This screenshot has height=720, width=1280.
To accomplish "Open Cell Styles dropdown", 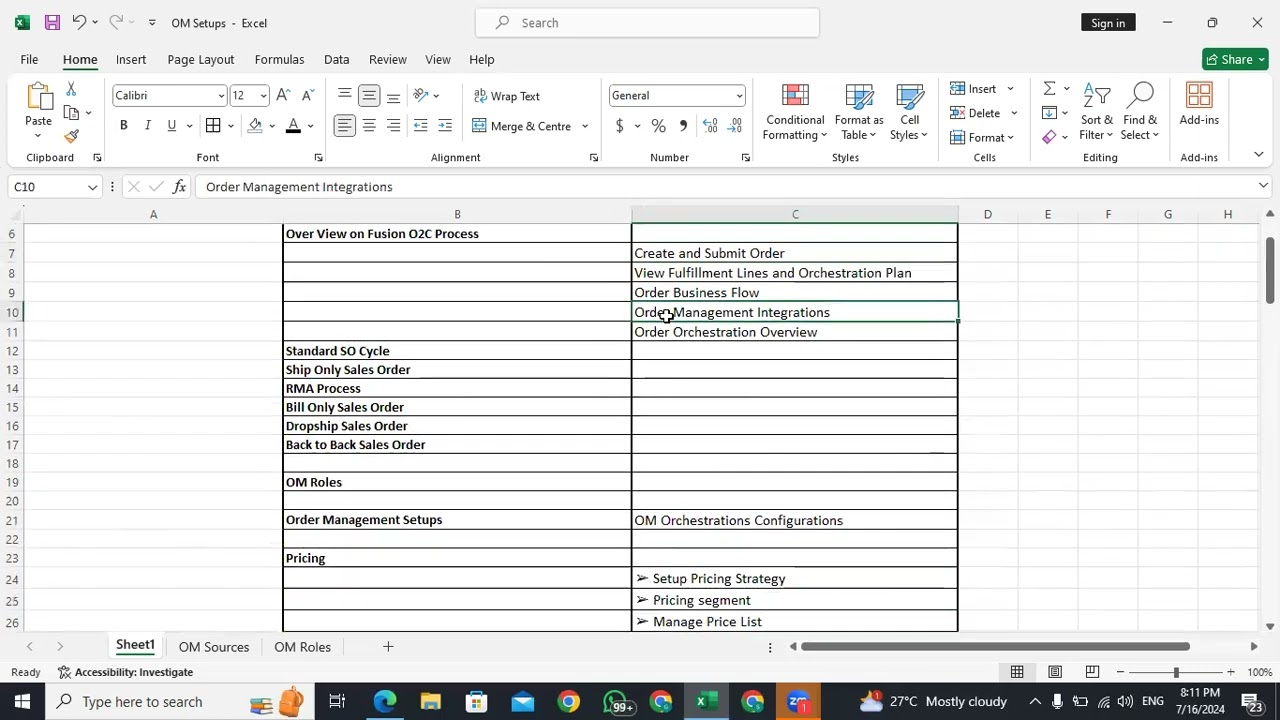I will (x=909, y=111).
